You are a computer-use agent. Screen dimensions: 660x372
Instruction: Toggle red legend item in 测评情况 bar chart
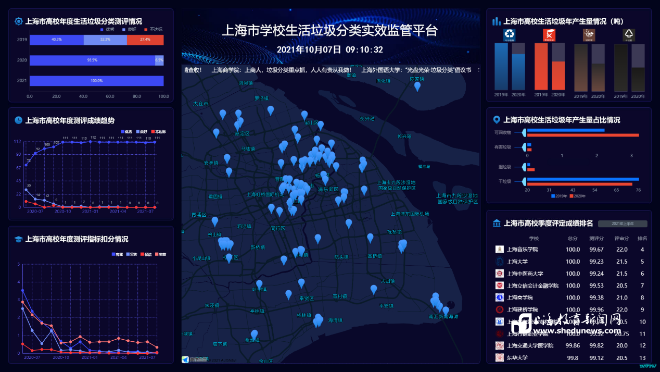pos(153,29)
